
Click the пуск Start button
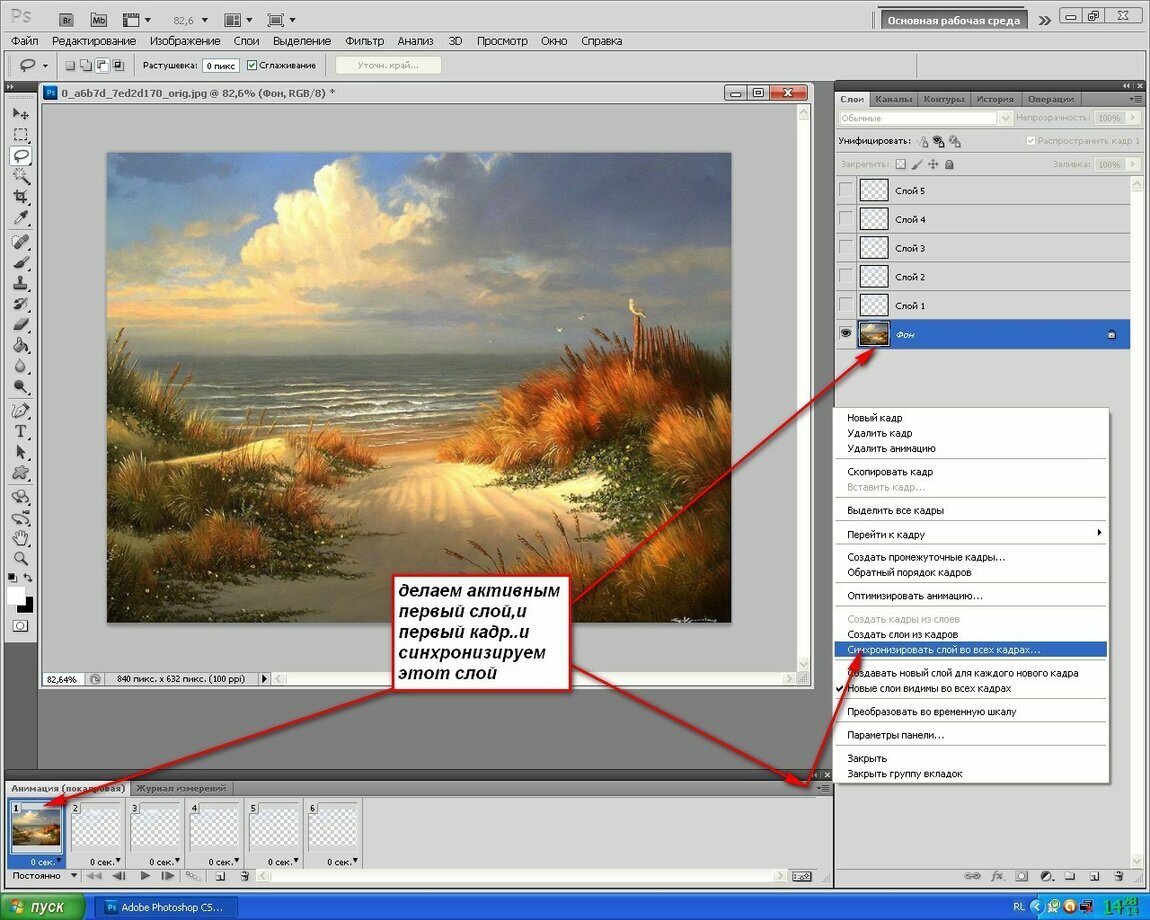tap(43, 907)
